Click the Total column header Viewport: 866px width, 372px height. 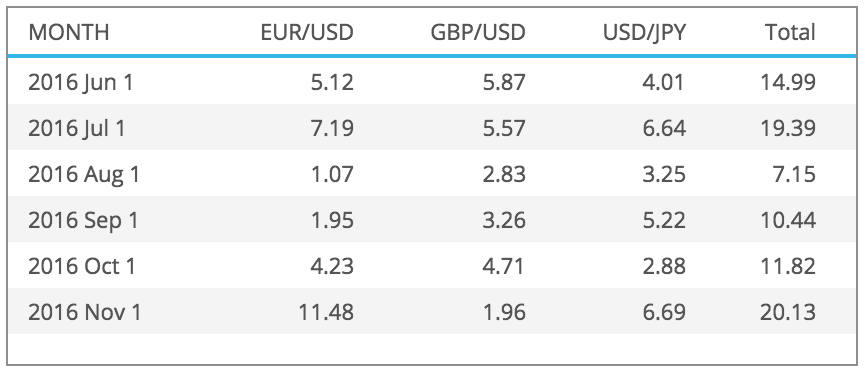point(790,33)
